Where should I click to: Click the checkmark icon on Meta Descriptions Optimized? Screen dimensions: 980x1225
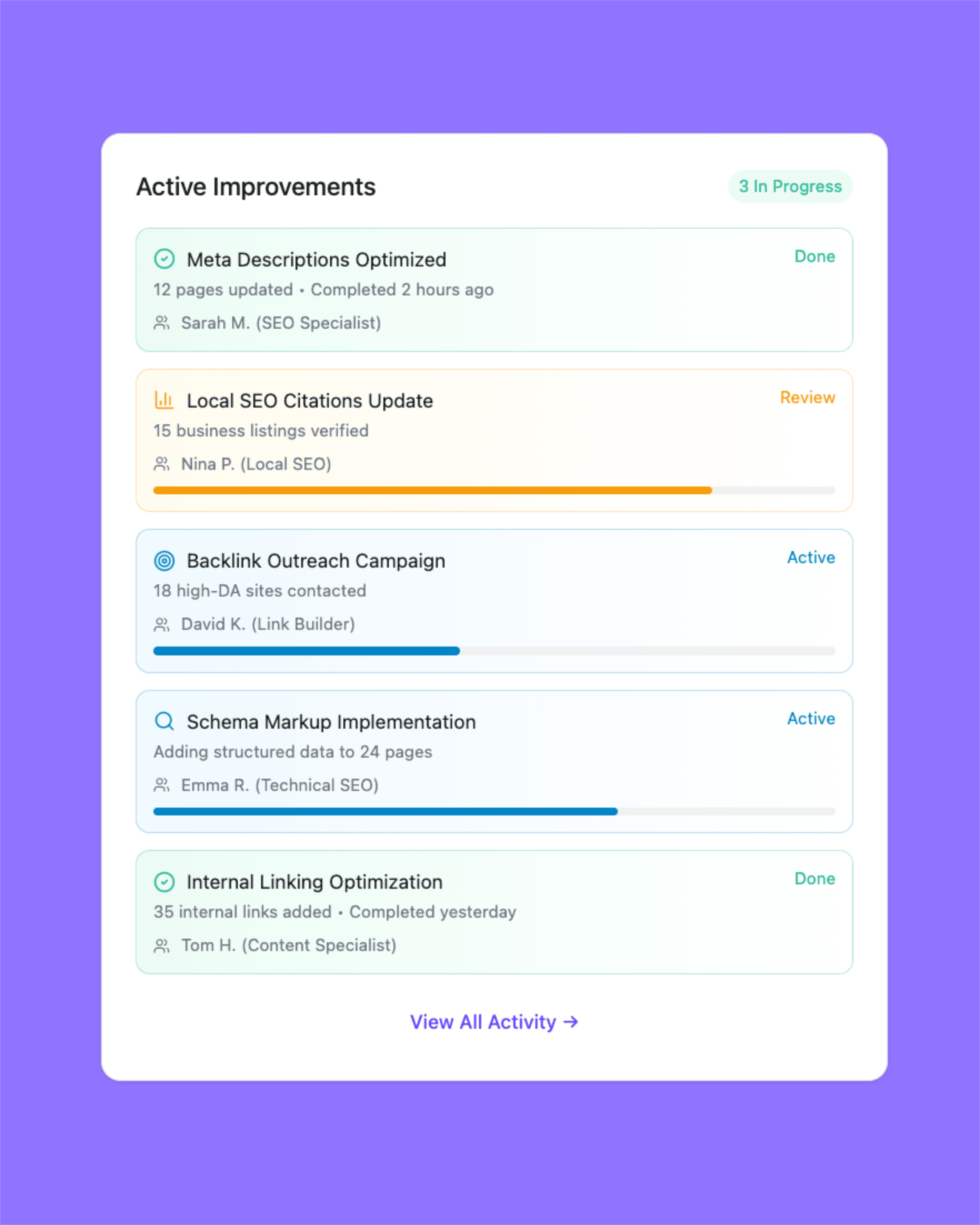[x=164, y=259]
